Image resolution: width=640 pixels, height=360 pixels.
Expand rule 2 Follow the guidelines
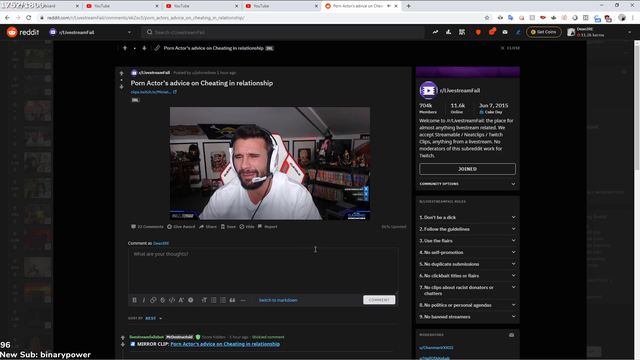467,229
